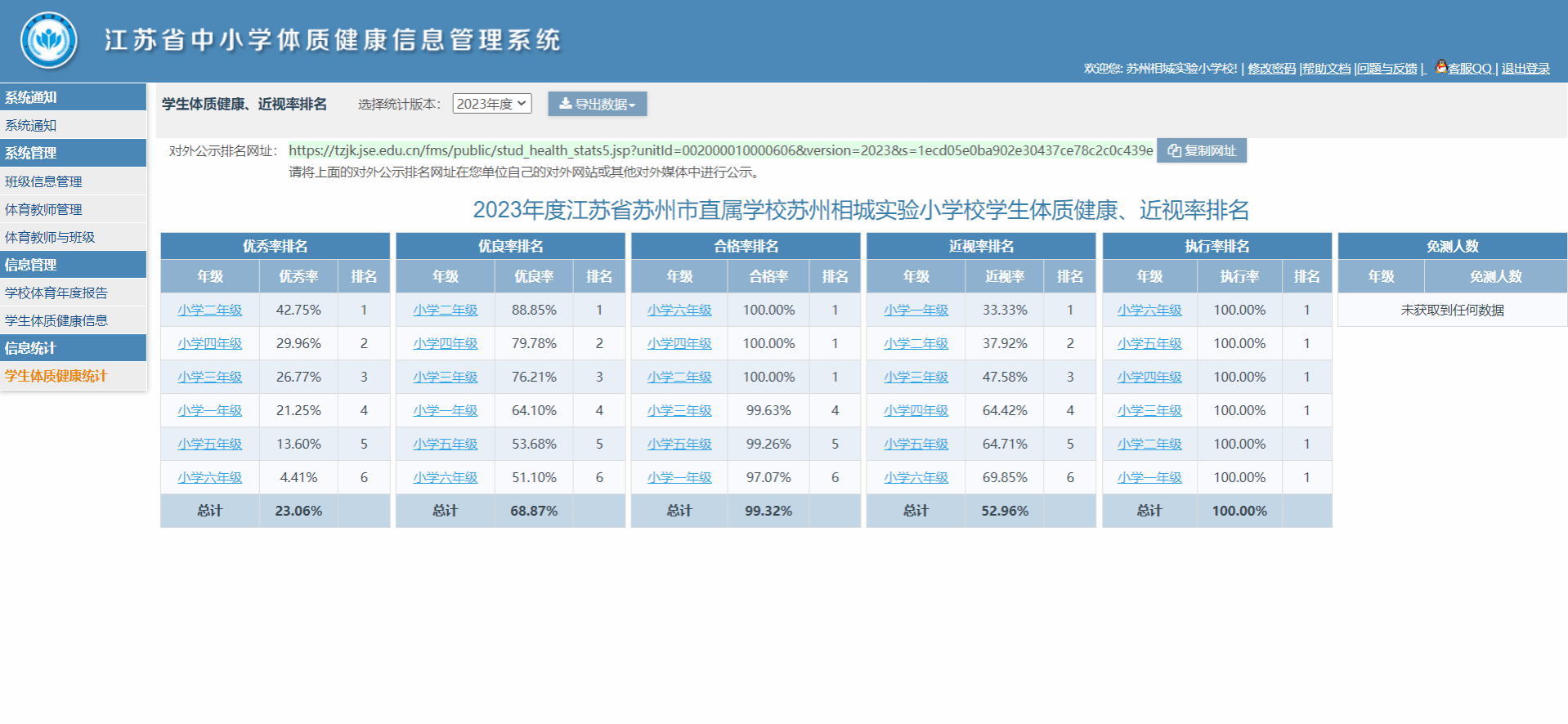
Task: Select 体育教师与班级 sidebar item
Action: pyautogui.click(x=50, y=237)
